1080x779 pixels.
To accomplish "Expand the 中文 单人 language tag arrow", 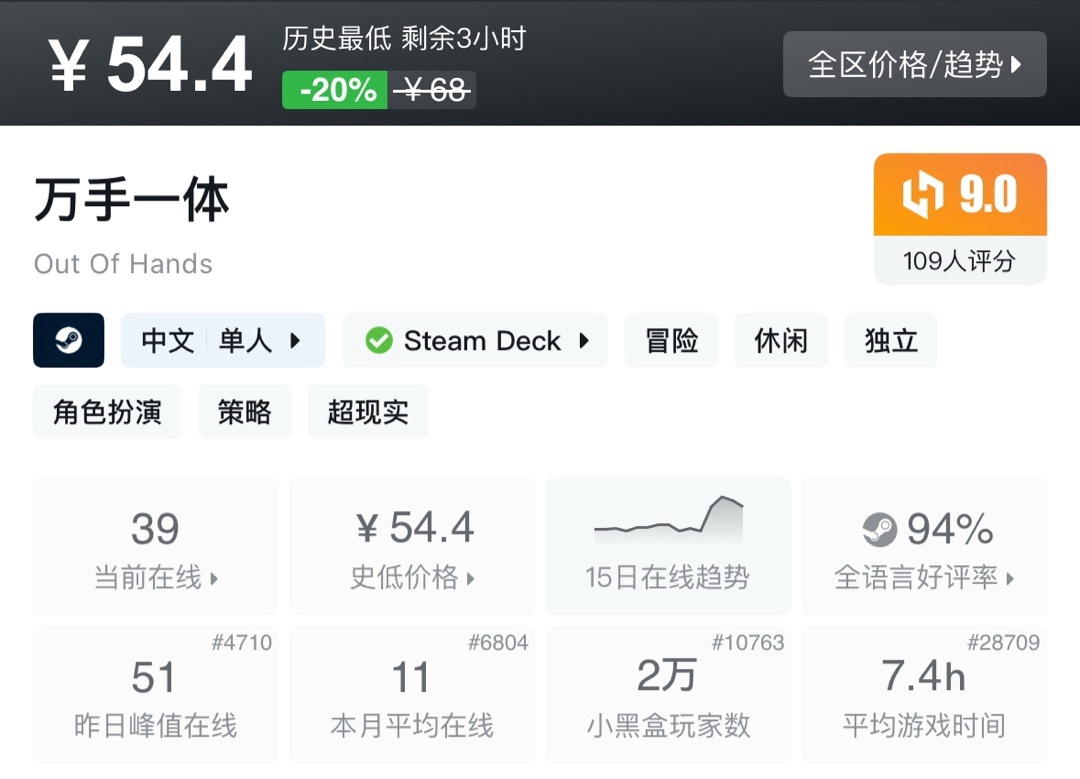I will (x=295, y=341).
